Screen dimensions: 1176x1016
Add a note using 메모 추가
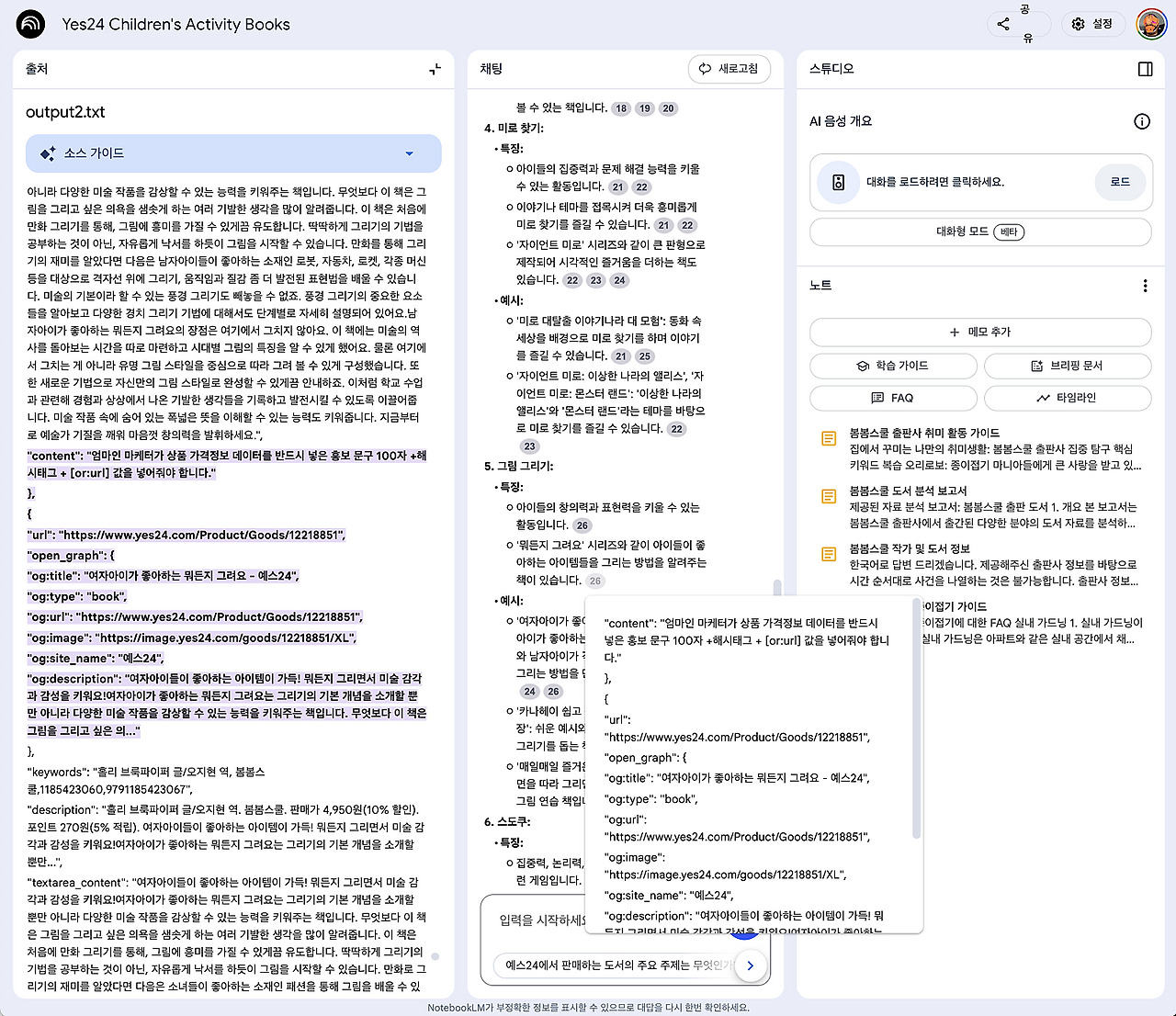(979, 332)
